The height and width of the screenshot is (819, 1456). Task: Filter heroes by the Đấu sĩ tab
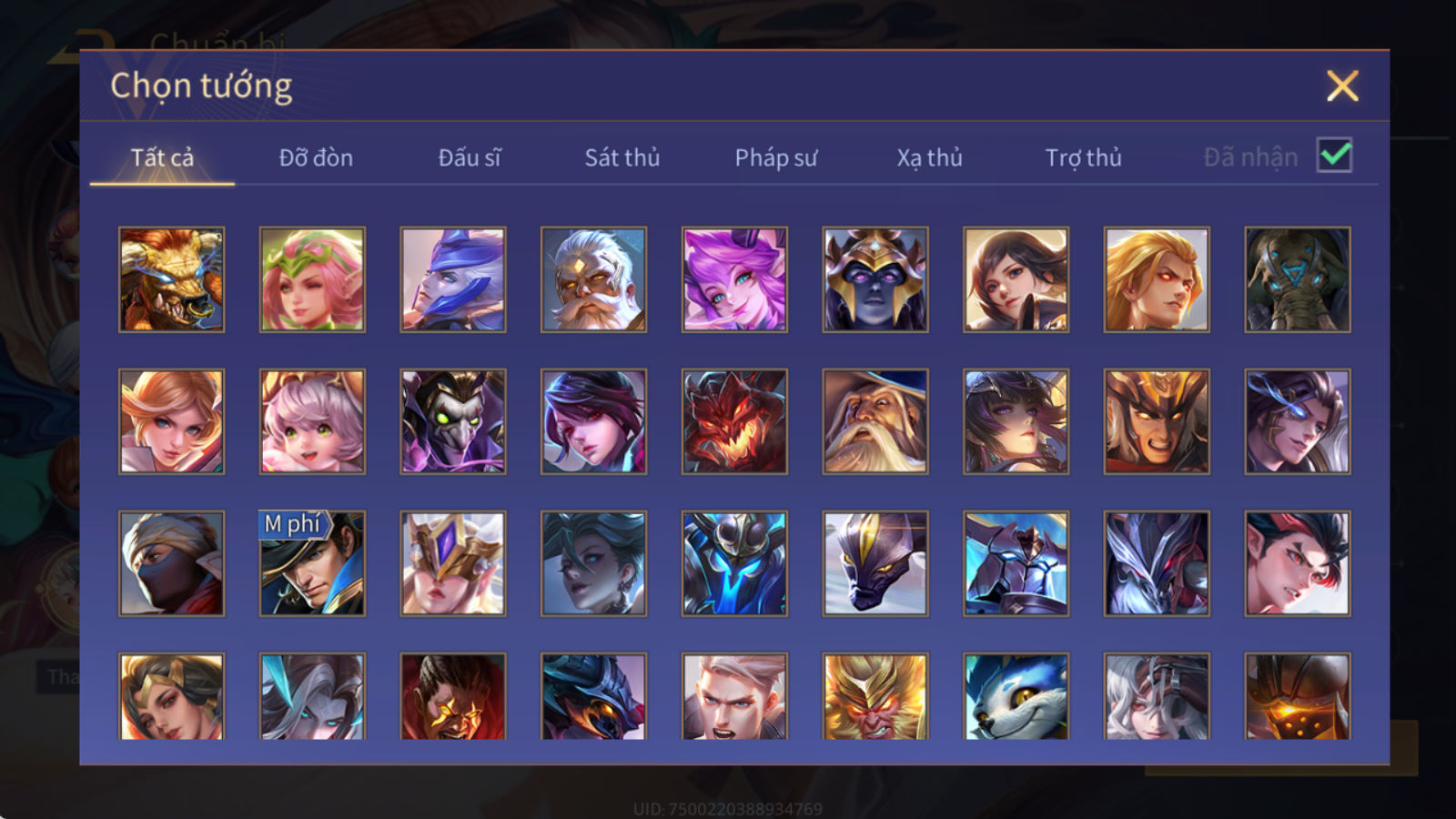(x=470, y=157)
